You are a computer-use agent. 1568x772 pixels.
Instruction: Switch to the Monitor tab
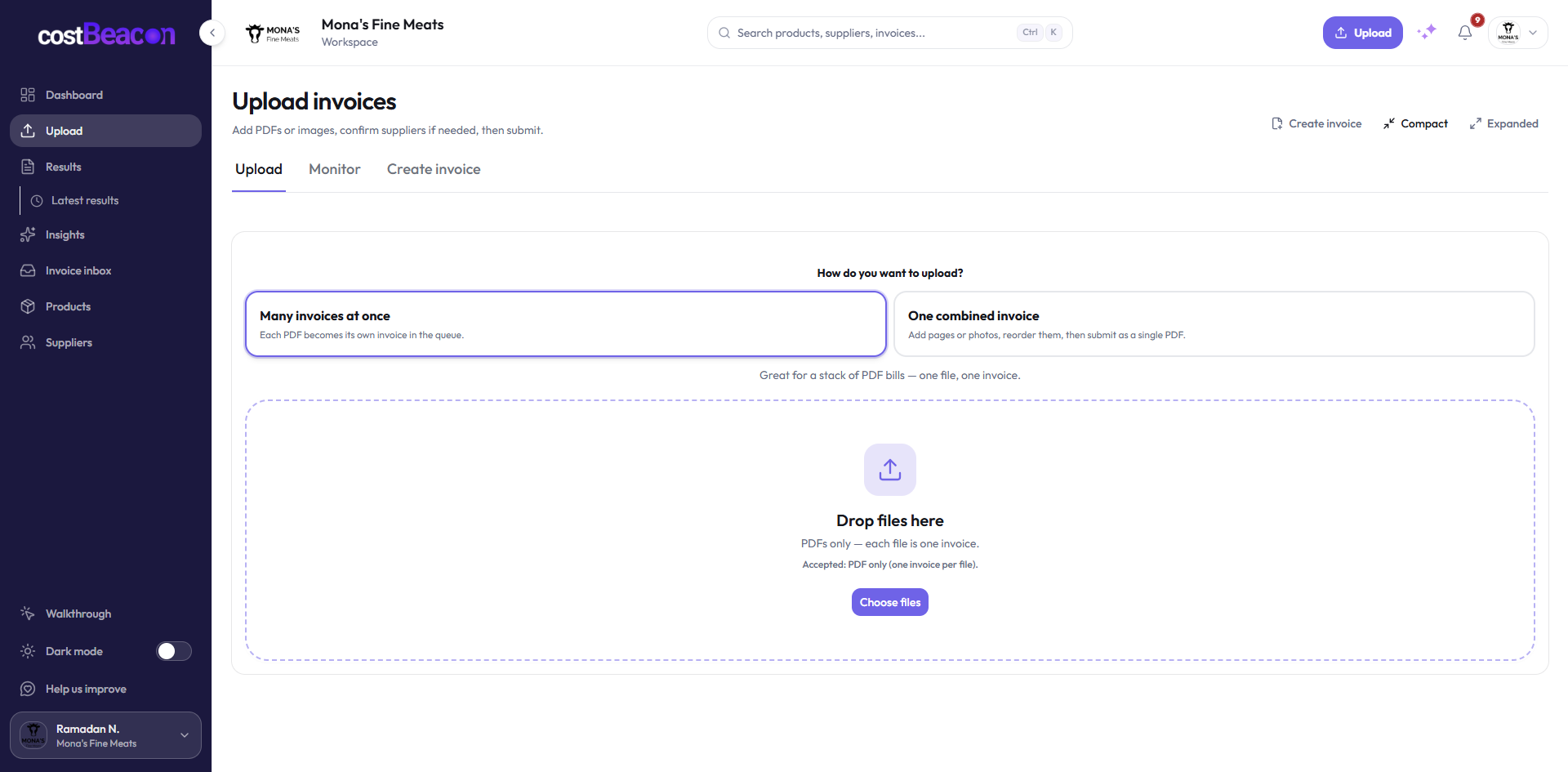[335, 169]
